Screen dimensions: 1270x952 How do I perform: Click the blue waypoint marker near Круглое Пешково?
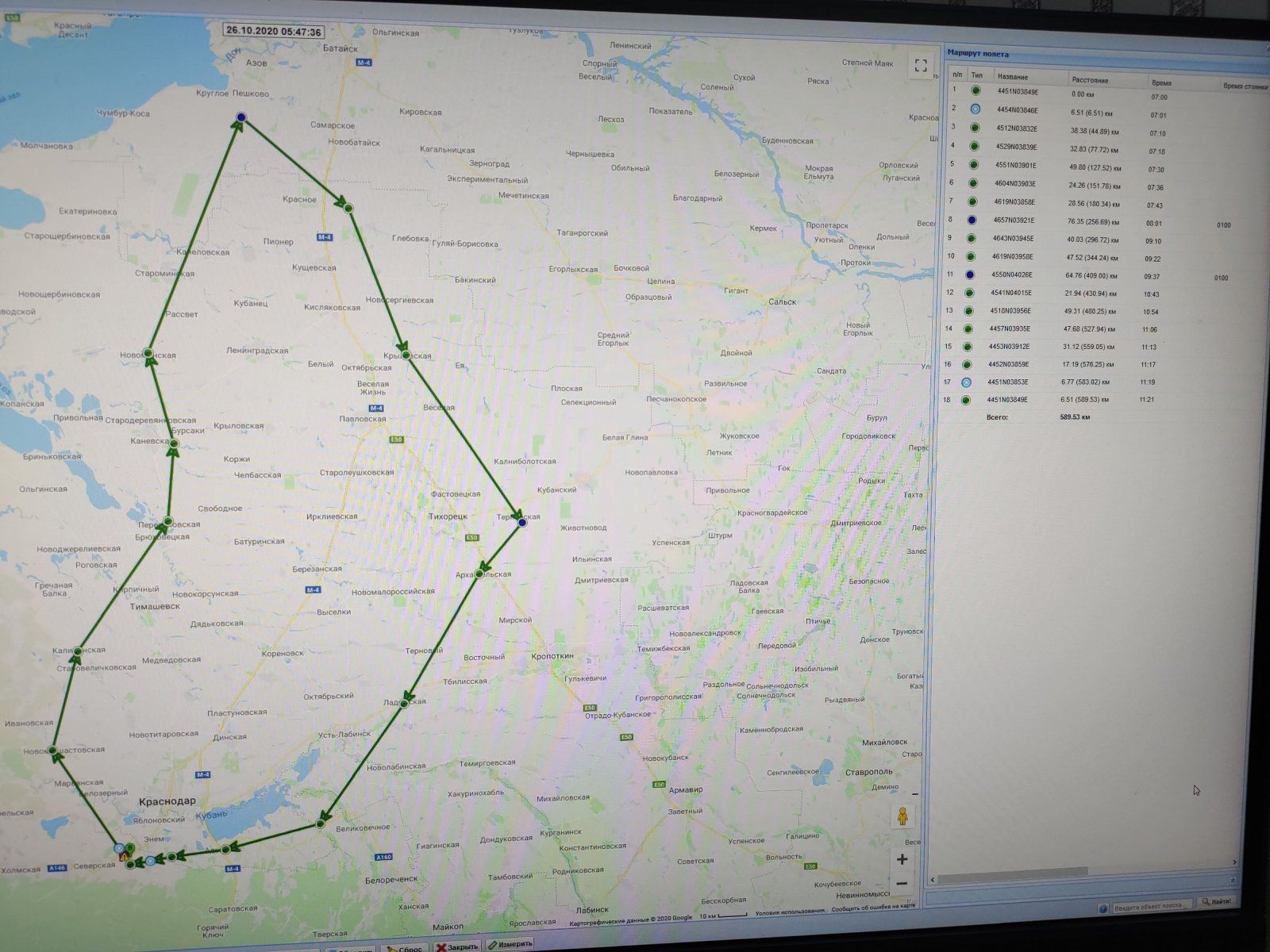[241, 117]
